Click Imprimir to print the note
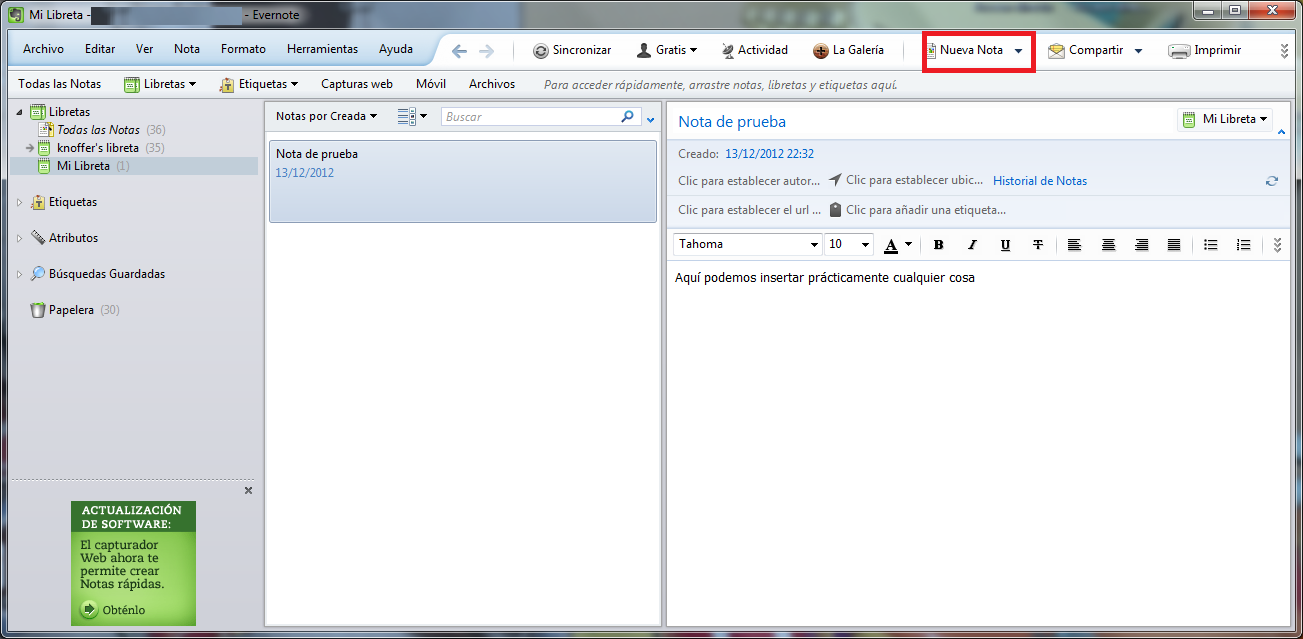1303x639 pixels. pos(1205,50)
